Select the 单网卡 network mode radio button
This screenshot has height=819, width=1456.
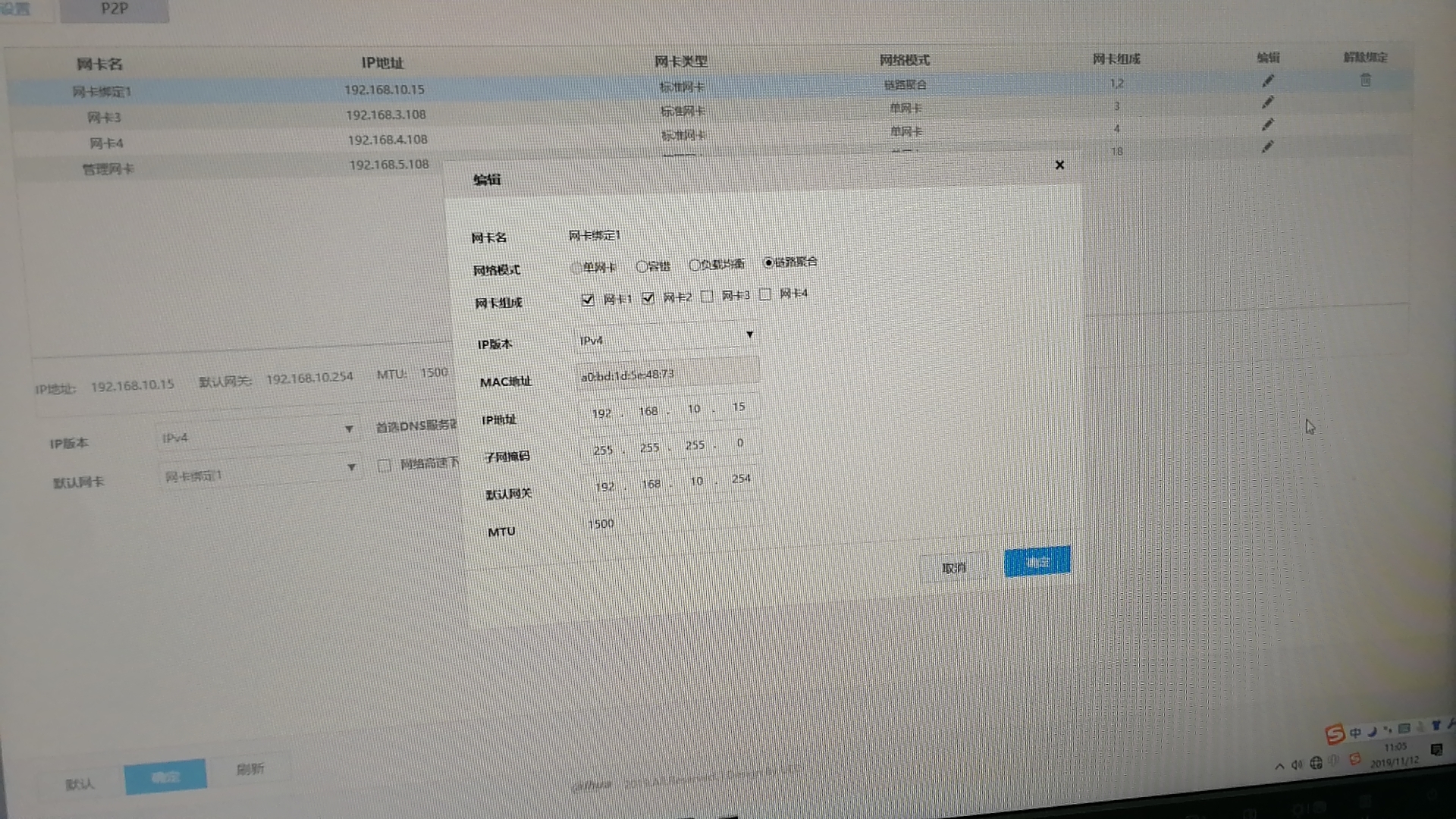click(x=576, y=268)
